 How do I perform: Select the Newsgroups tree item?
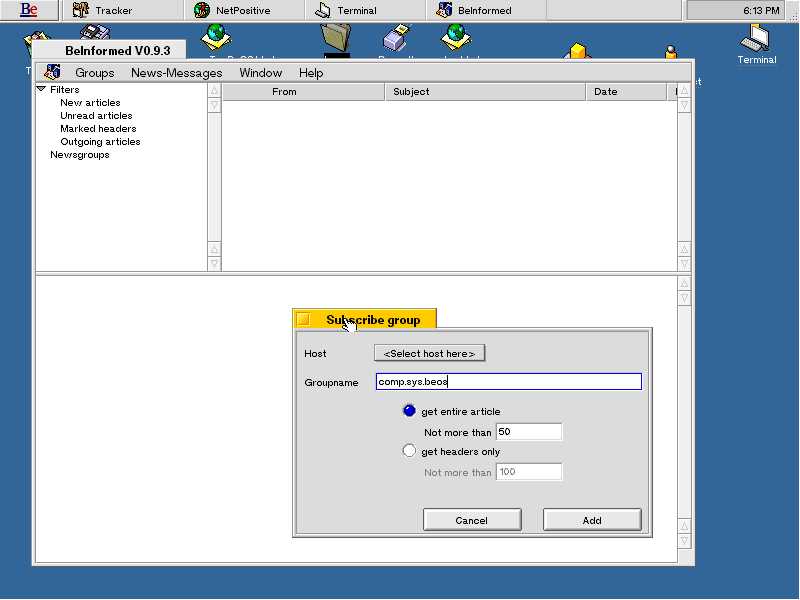pyautogui.click(x=80, y=155)
